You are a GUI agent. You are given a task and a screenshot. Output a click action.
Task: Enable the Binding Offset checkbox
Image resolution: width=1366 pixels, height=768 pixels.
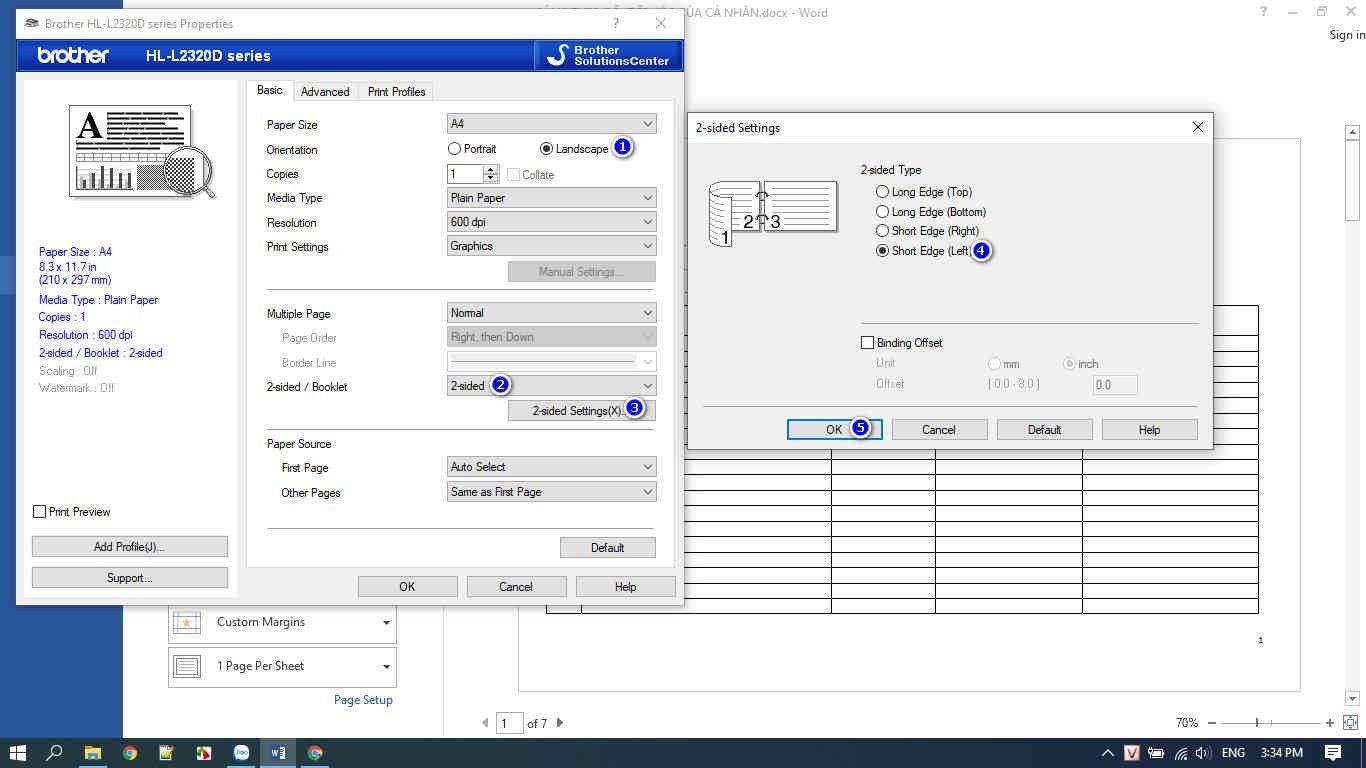pos(868,343)
